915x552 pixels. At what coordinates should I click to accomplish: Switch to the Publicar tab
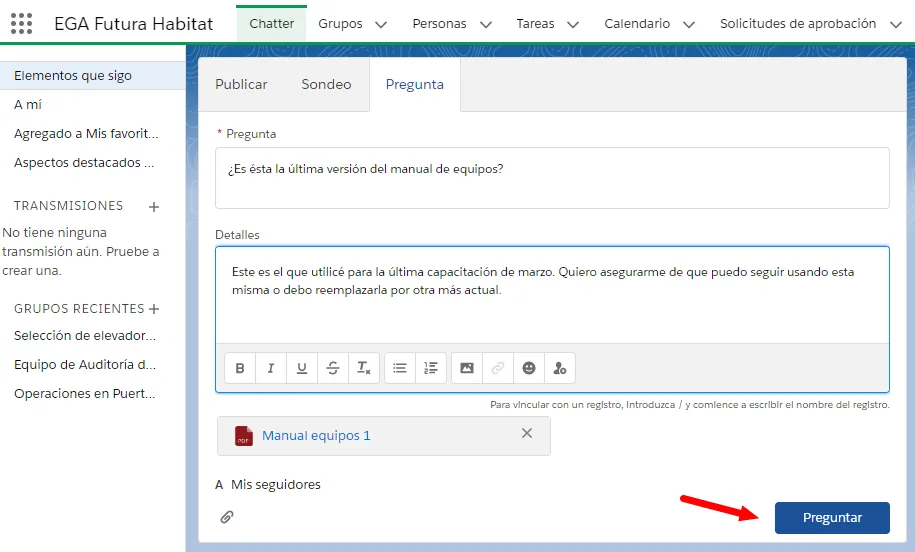[241, 85]
